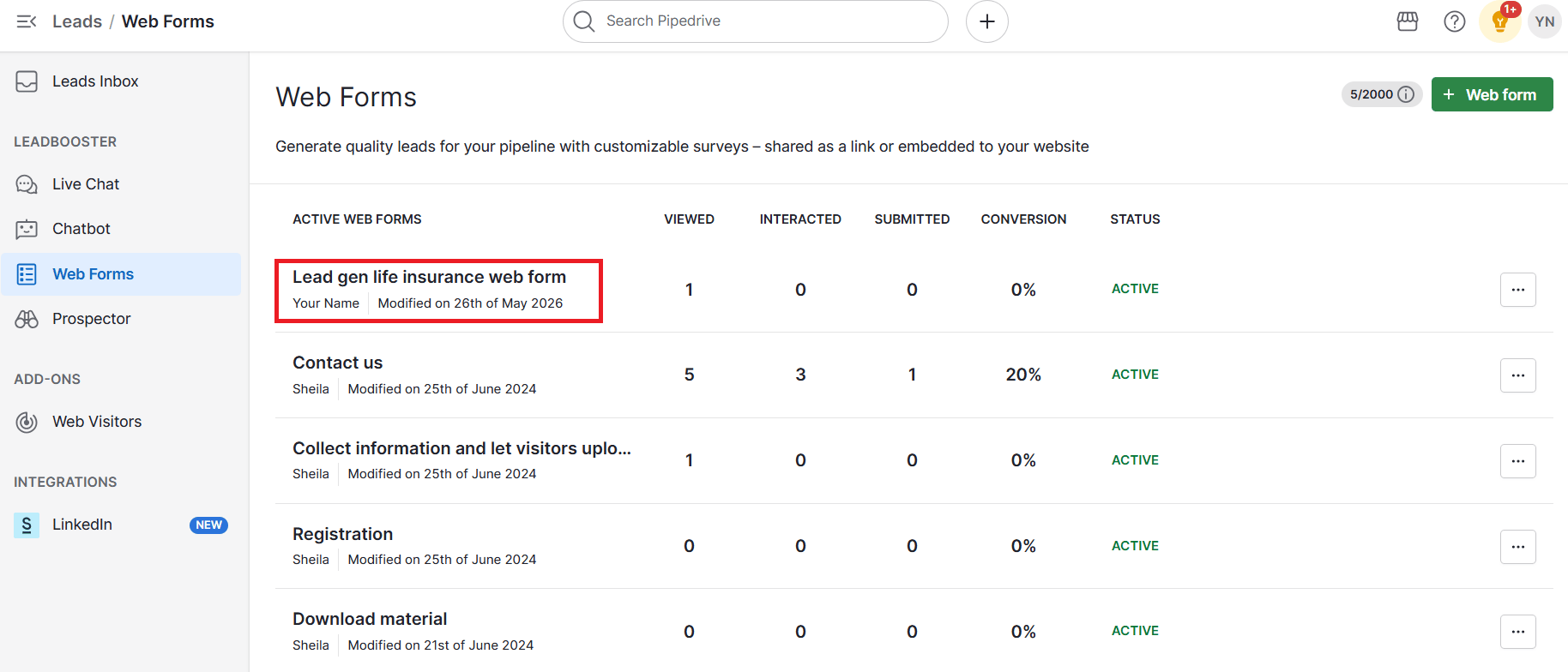
Task: Click the VIEWED column header
Action: click(x=689, y=219)
